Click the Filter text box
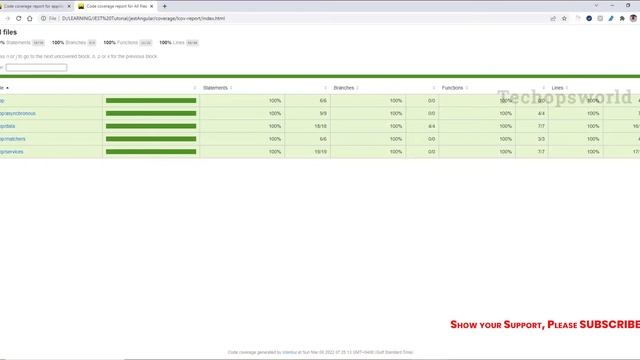The height and width of the screenshot is (360, 640). (x=36, y=67)
